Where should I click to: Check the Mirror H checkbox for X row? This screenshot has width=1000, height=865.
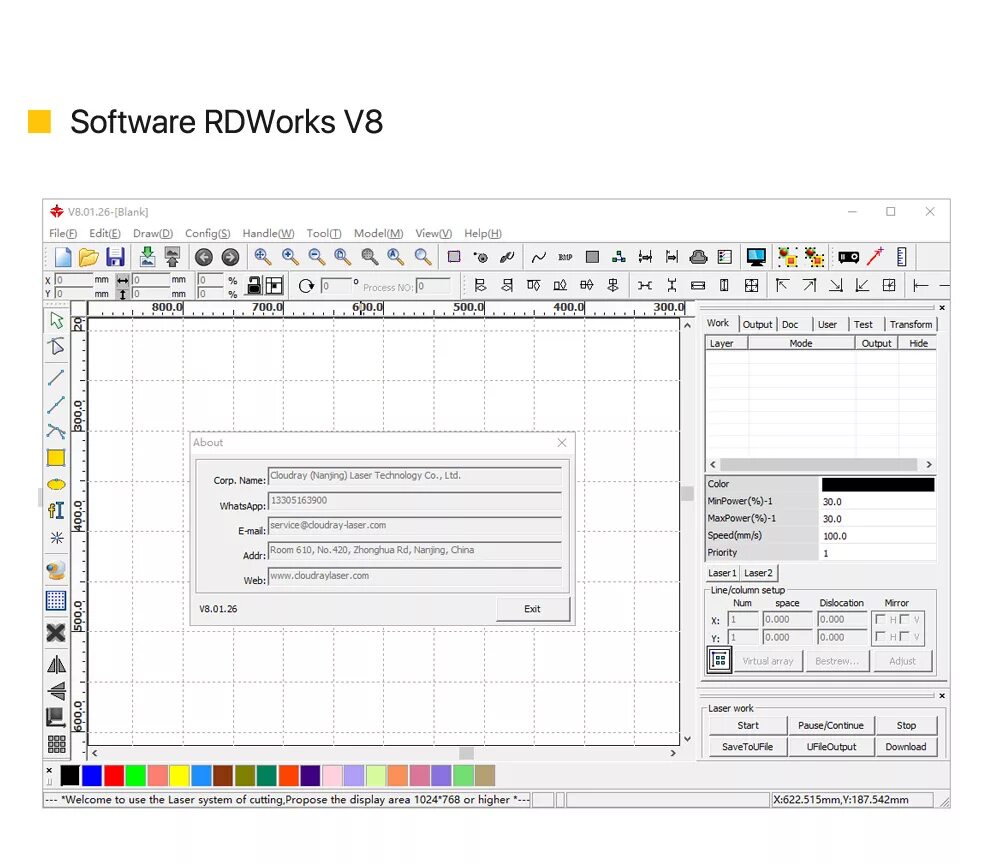pyautogui.click(x=879, y=619)
